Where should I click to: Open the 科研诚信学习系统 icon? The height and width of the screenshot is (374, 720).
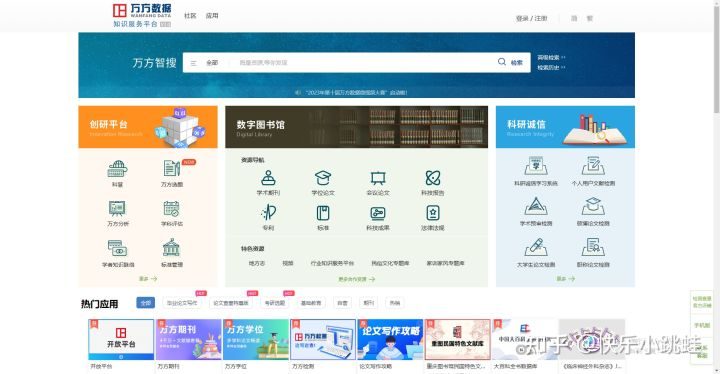click(x=536, y=166)
